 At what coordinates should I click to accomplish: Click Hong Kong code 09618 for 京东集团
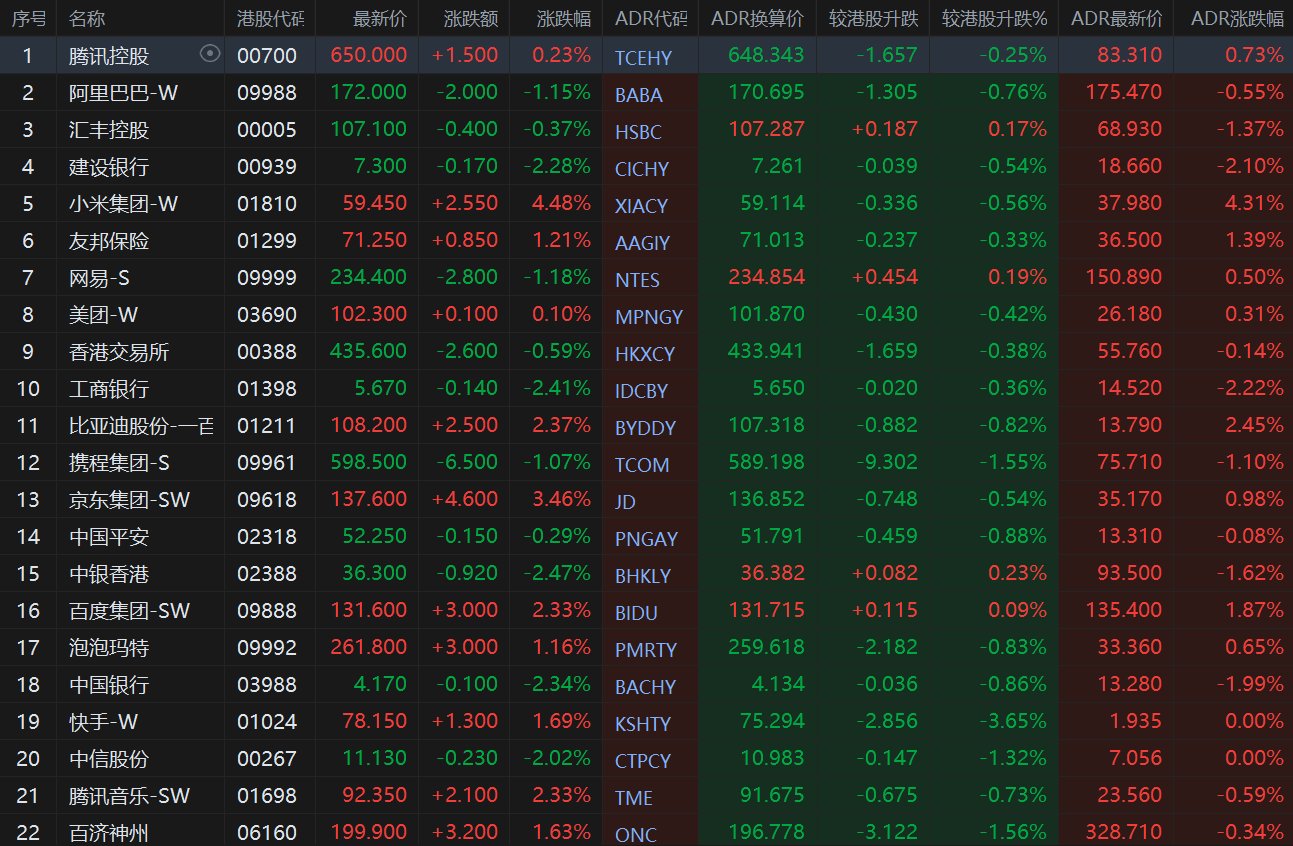point(267,500)
